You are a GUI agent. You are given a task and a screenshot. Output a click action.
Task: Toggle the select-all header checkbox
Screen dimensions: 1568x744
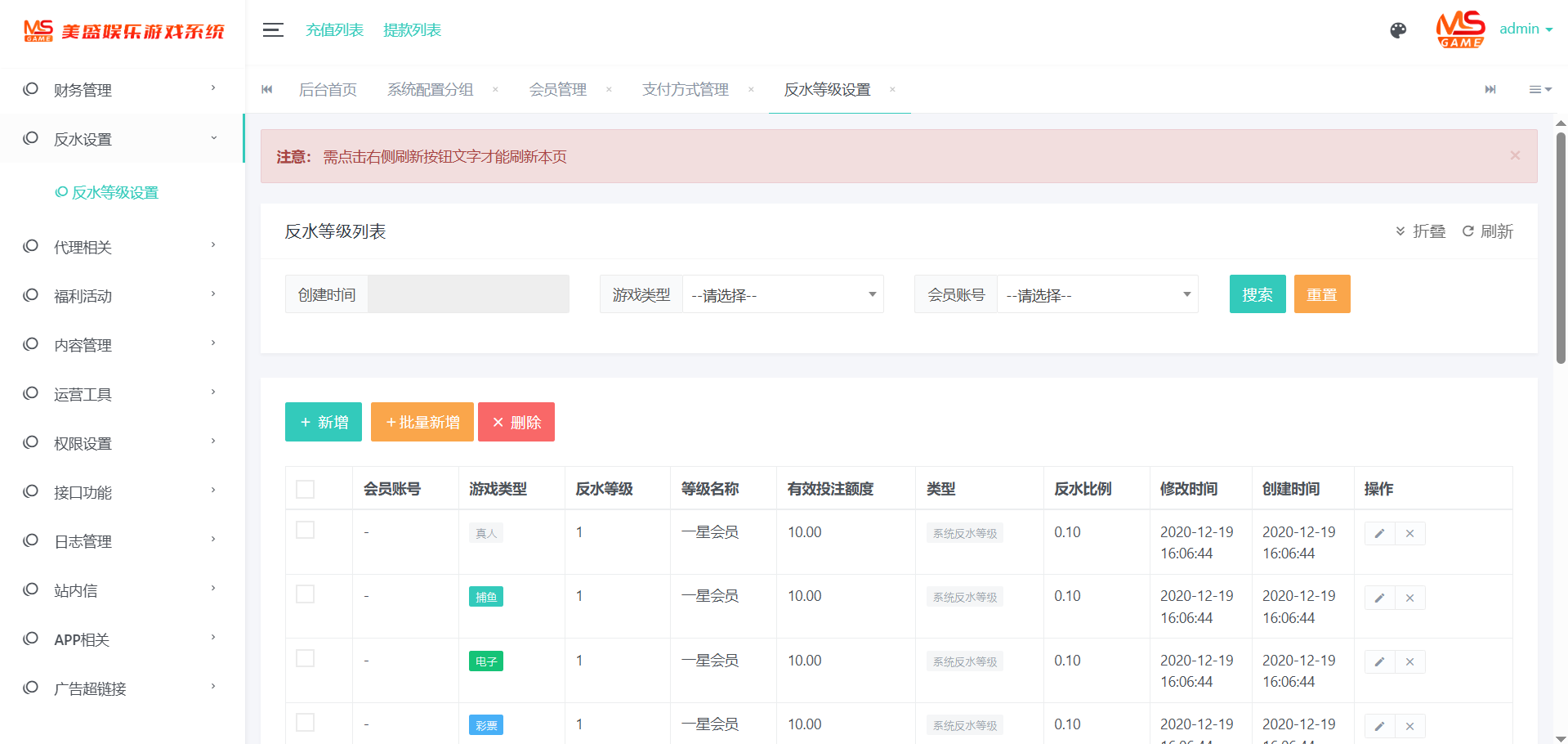click(x=306, y=489)
